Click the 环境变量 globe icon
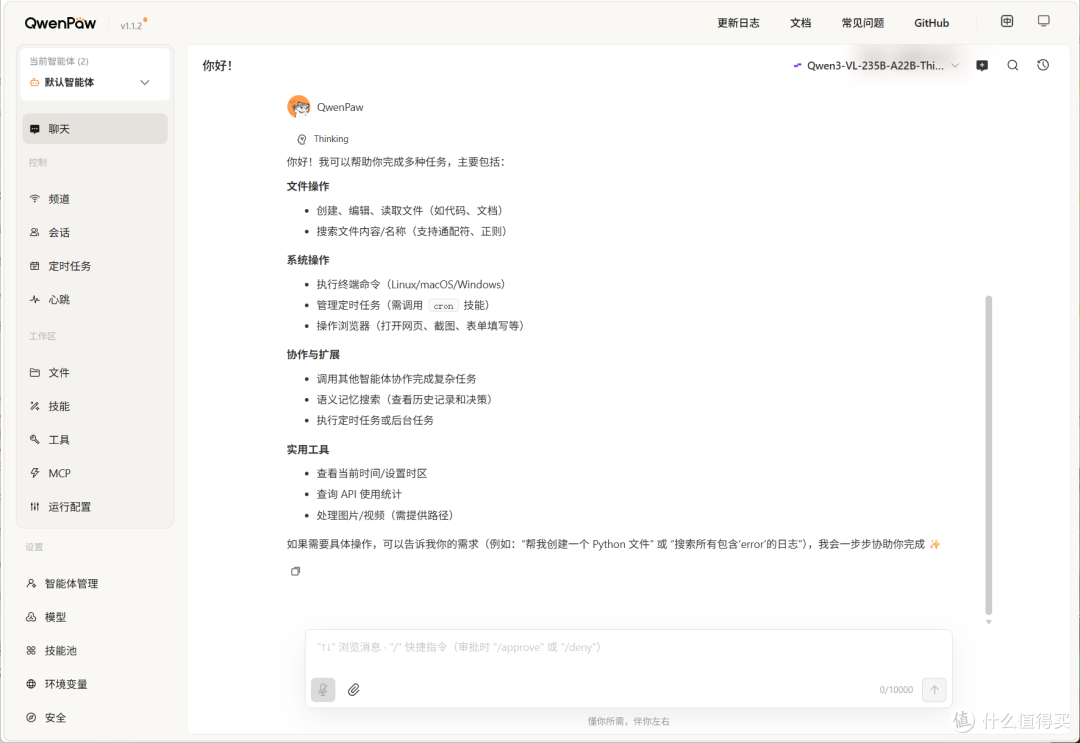Viewport: 1080px width, 743px height. tap(31, 684)
